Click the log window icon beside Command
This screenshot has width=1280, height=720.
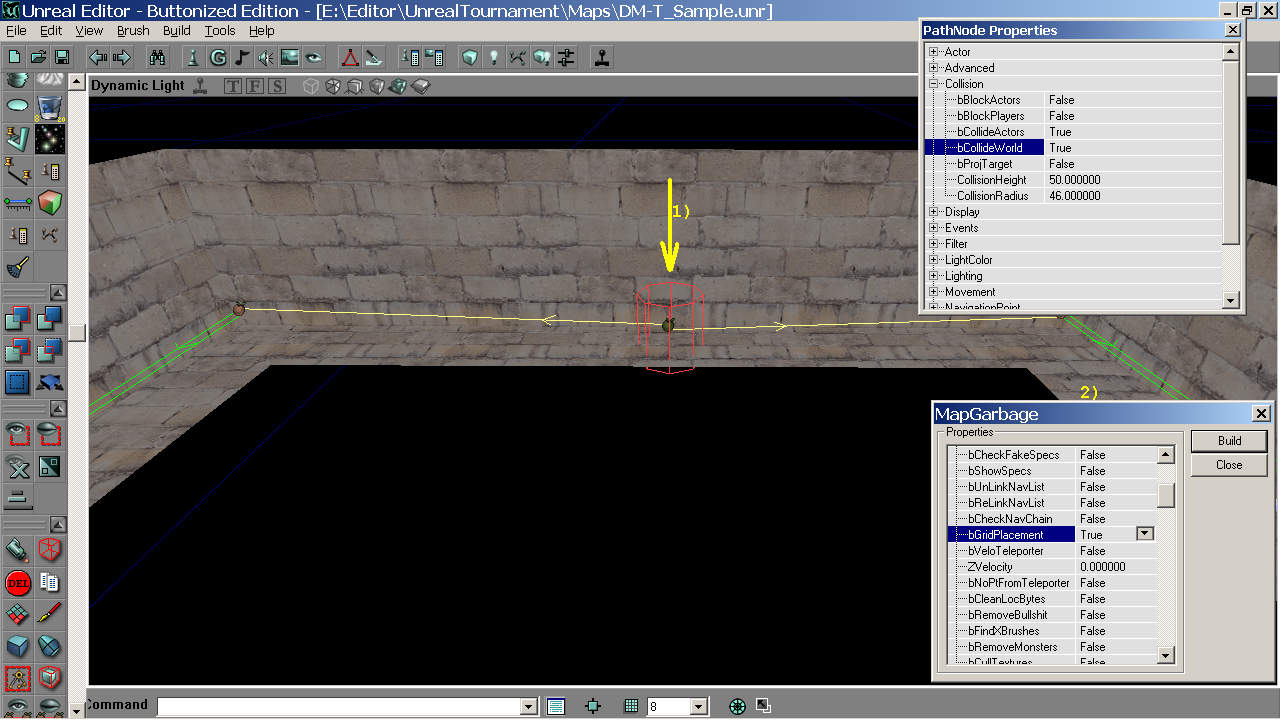pyautogui.click(x=556, y=706)
